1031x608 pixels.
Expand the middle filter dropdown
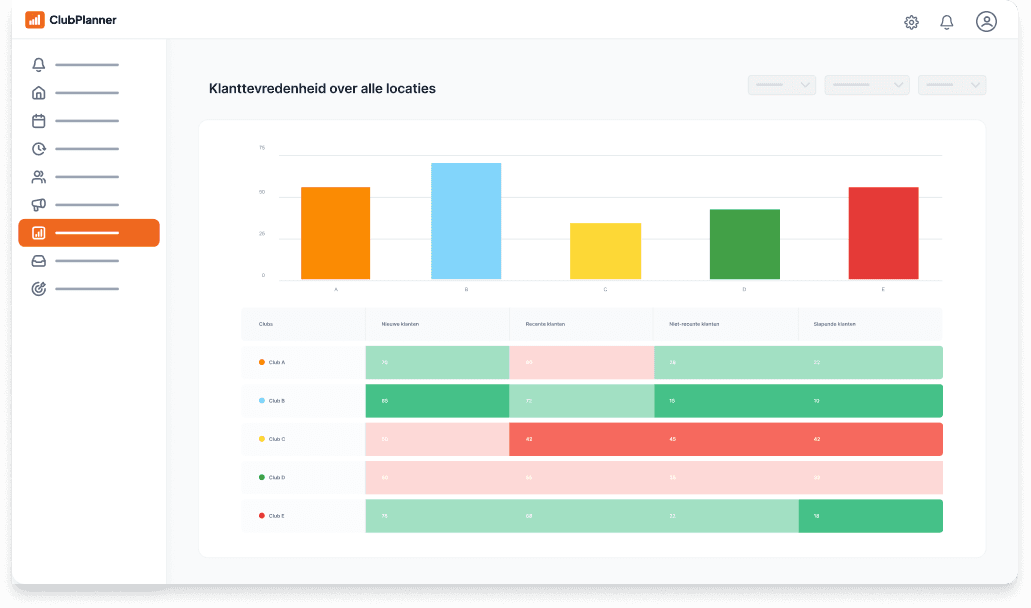coord(866,86)
